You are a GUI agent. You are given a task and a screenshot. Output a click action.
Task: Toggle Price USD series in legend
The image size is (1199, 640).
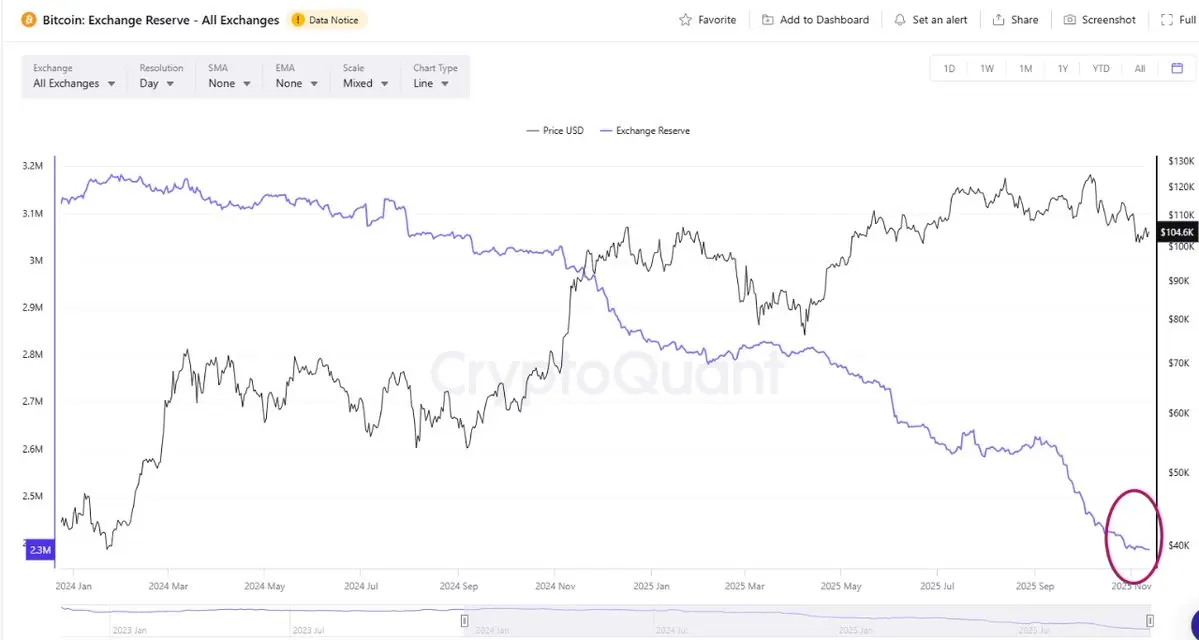click(x=555, y=131)
